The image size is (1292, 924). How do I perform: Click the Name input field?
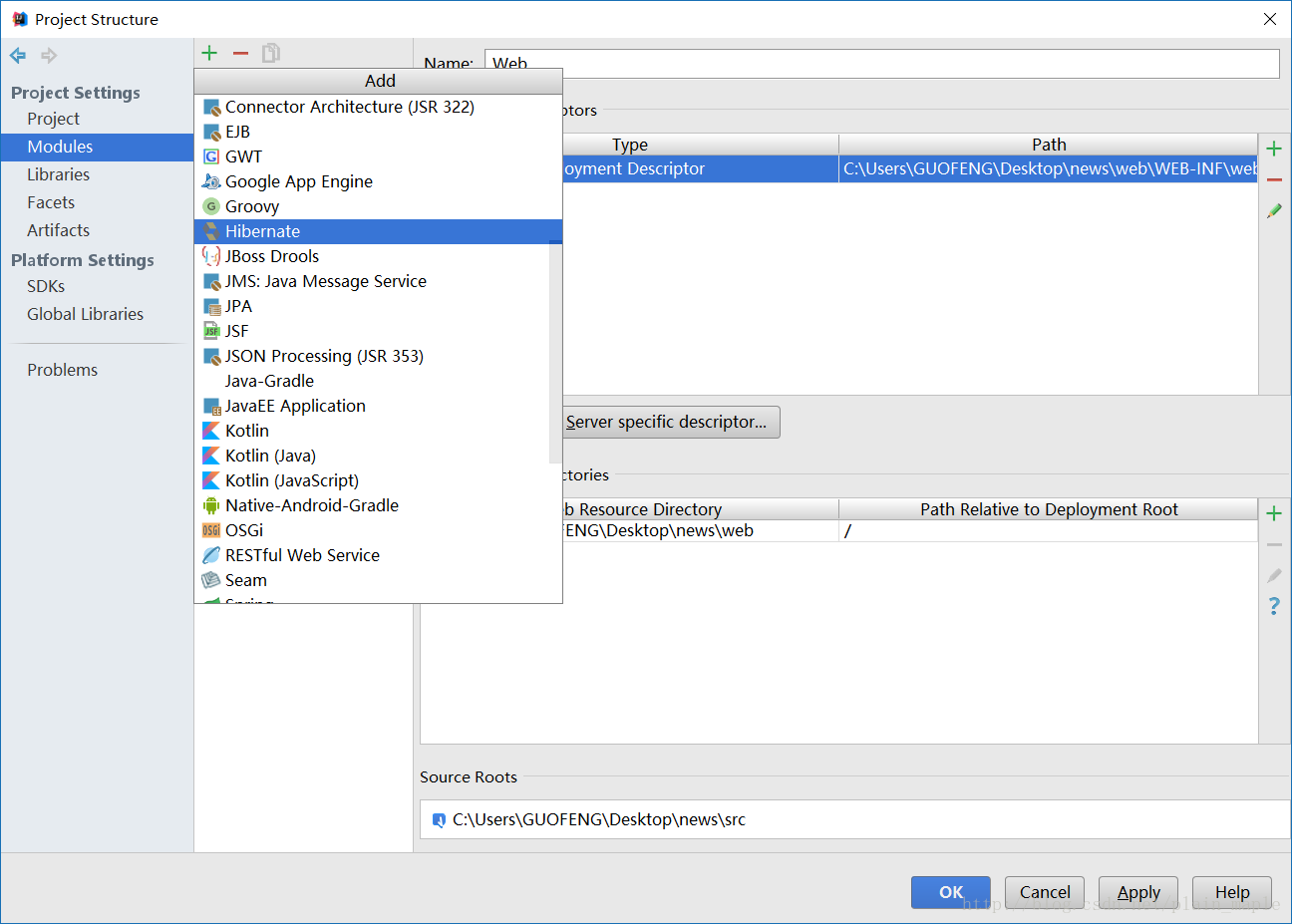(x=882, y=63)
